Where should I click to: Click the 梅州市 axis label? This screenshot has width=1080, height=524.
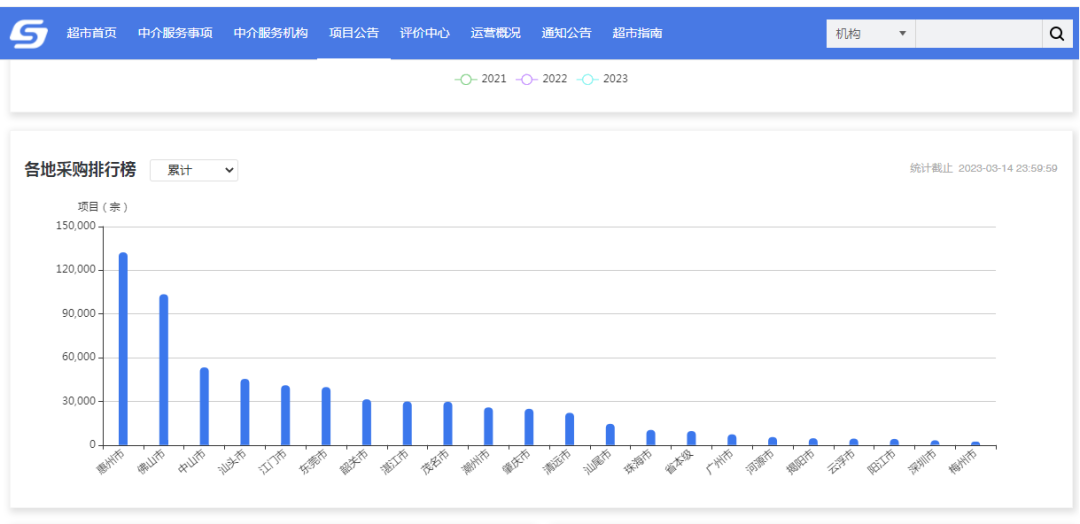964,463
